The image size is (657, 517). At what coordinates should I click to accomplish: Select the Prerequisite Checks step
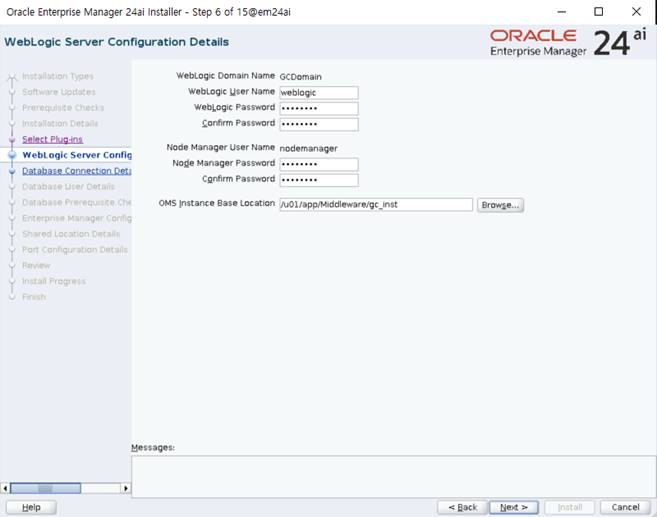(63, 108)
